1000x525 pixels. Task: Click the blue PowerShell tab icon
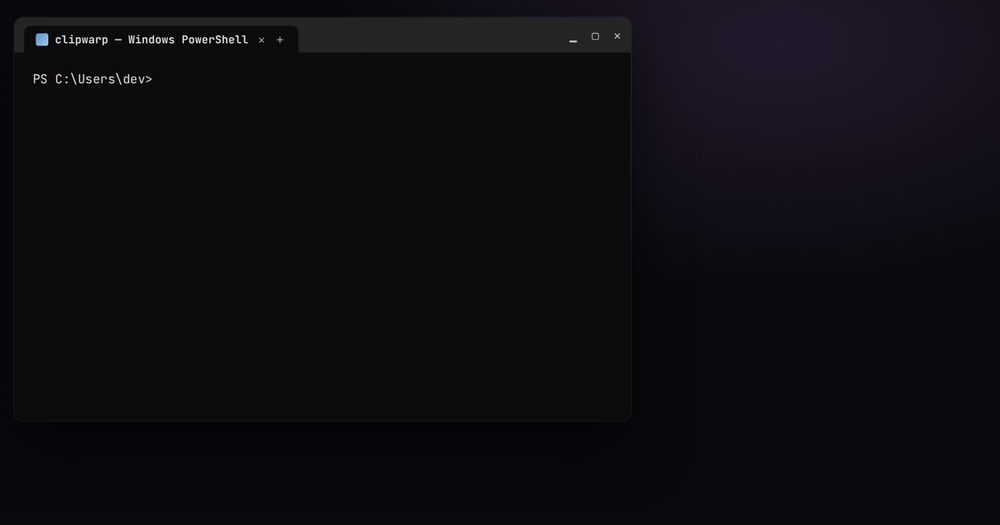point(42,40)
